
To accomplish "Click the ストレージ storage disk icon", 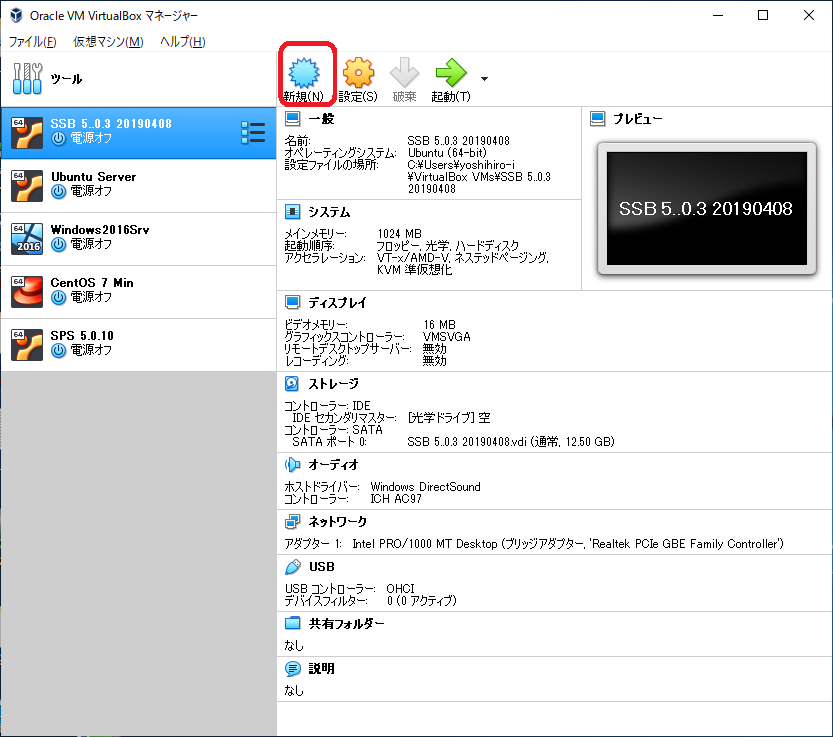I will 292,384.
